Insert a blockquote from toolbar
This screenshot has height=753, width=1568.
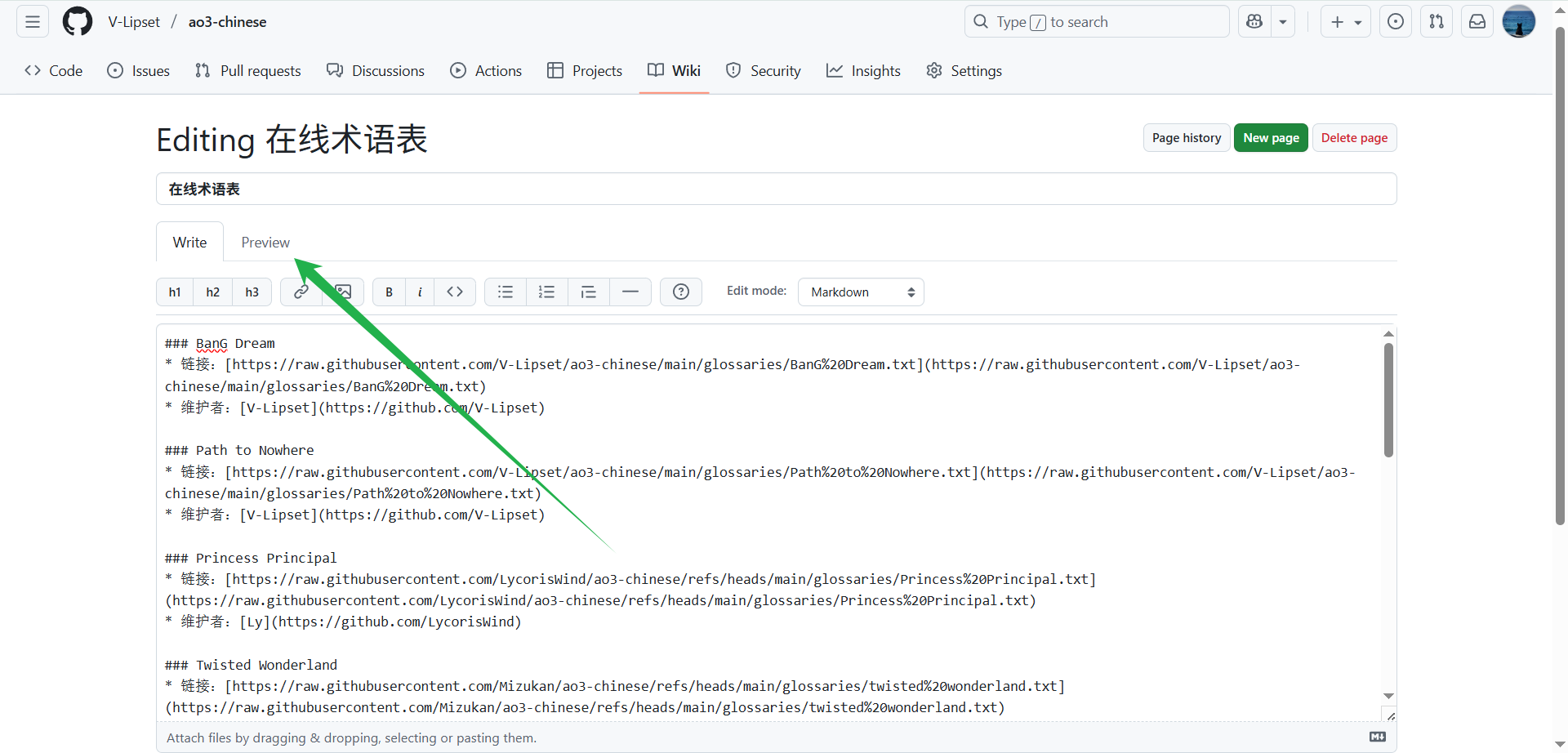(x=589, y=292)
